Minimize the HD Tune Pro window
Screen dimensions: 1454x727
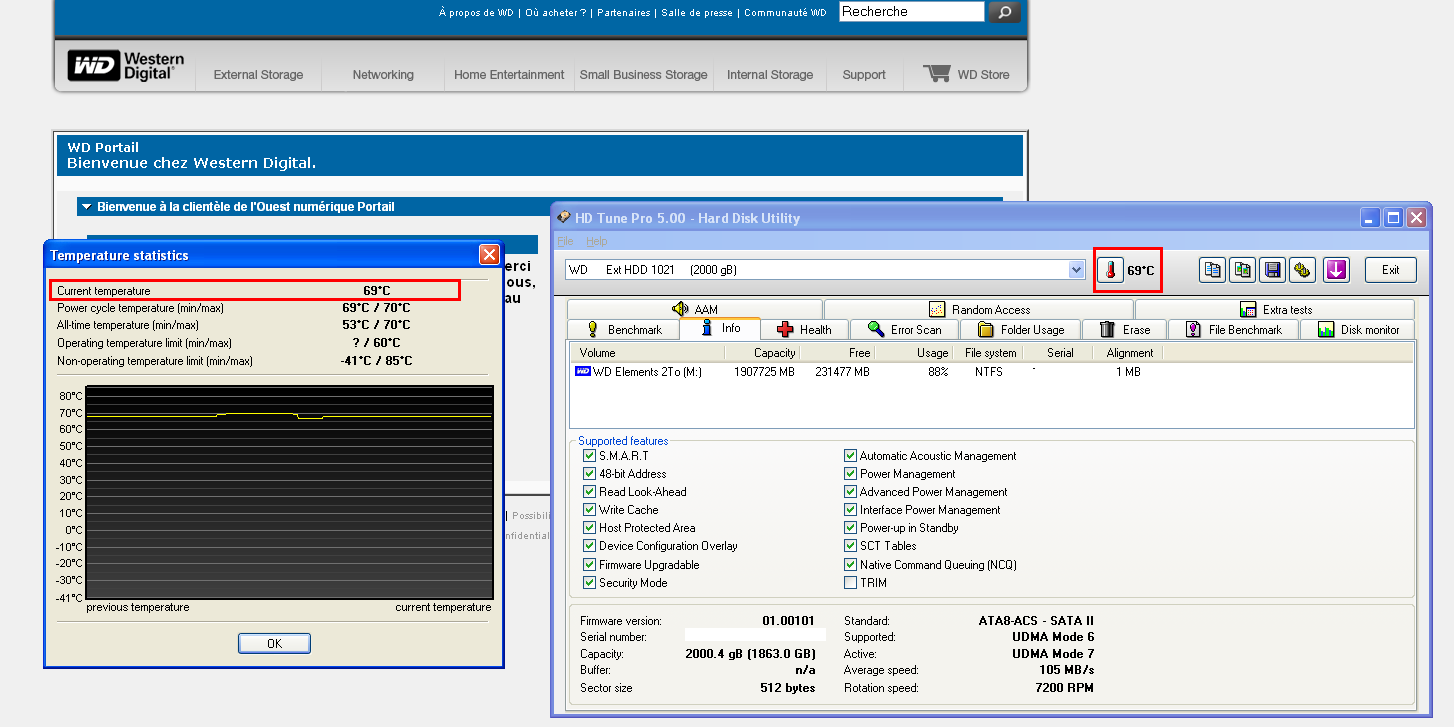(x=1369, y=217)
